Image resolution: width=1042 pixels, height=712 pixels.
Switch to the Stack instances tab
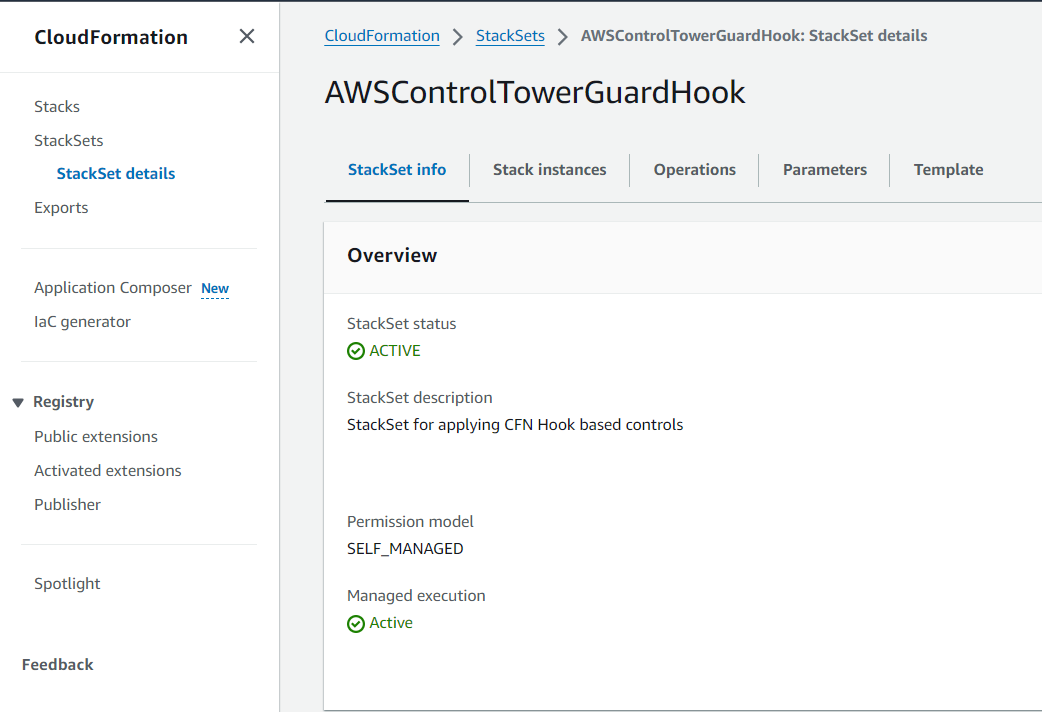(x=550, y=170)
